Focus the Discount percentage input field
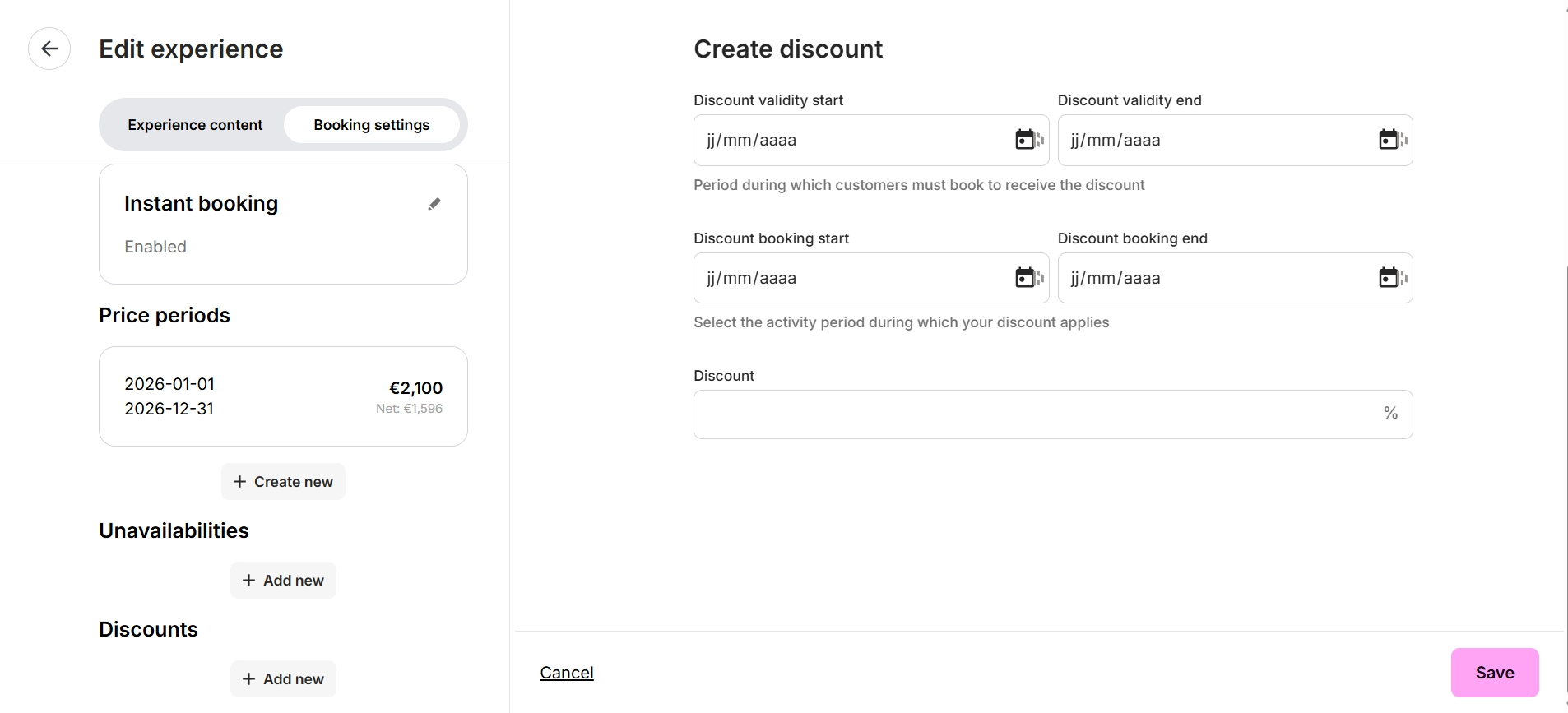 coord(1037,414)
